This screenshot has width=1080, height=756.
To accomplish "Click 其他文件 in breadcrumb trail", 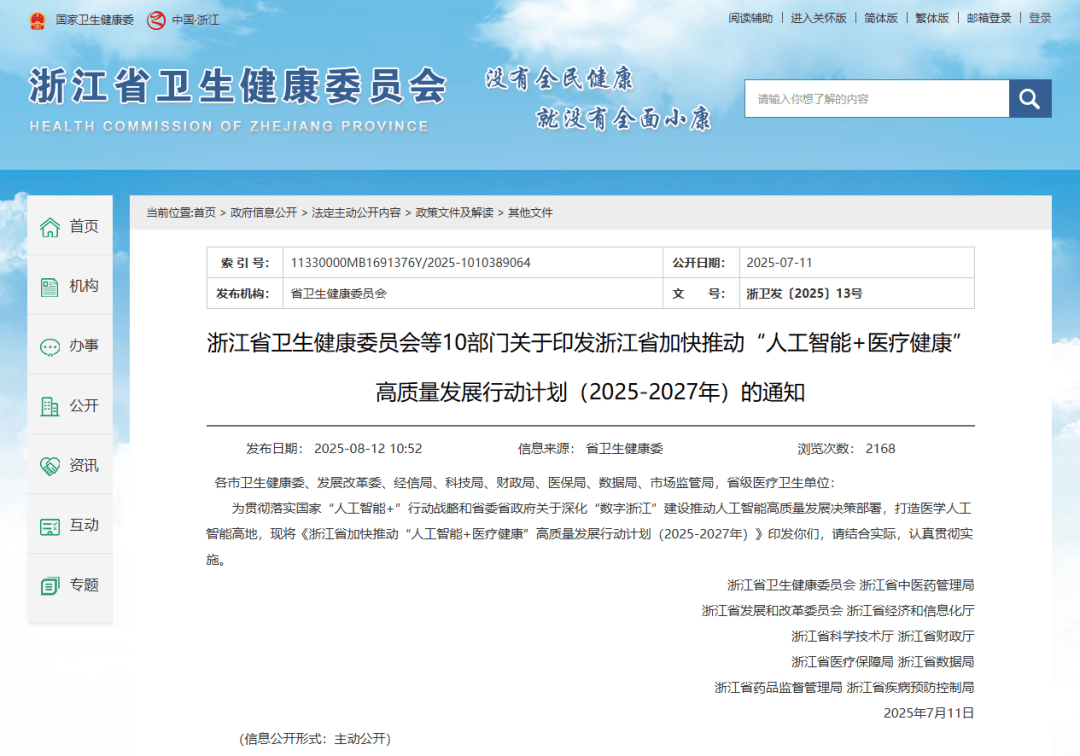I will pos(530,213).
